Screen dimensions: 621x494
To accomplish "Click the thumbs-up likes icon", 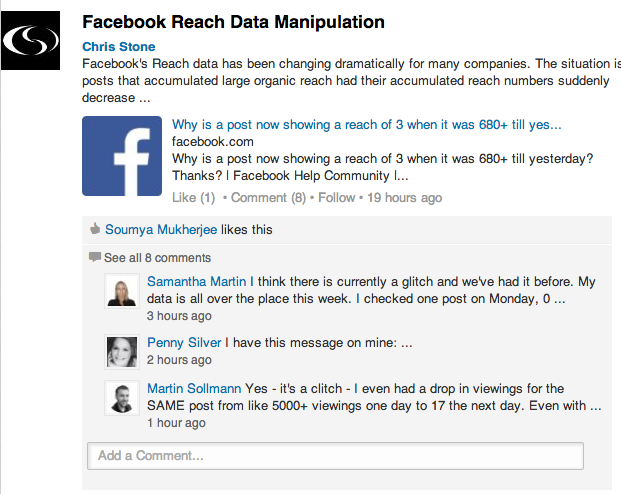I will point(95,229).
